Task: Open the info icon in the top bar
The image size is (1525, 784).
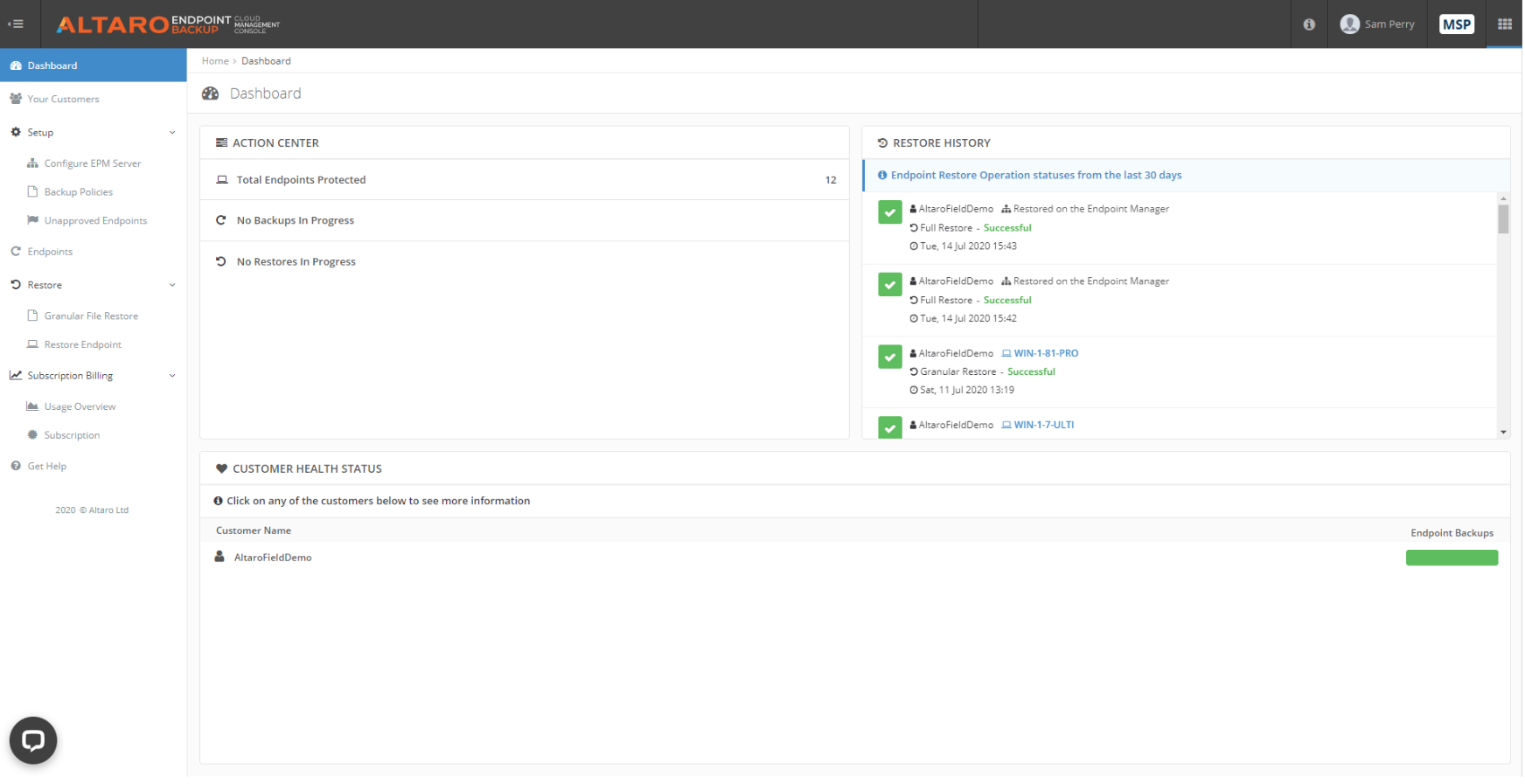Action: click(x=1309, y=24)
